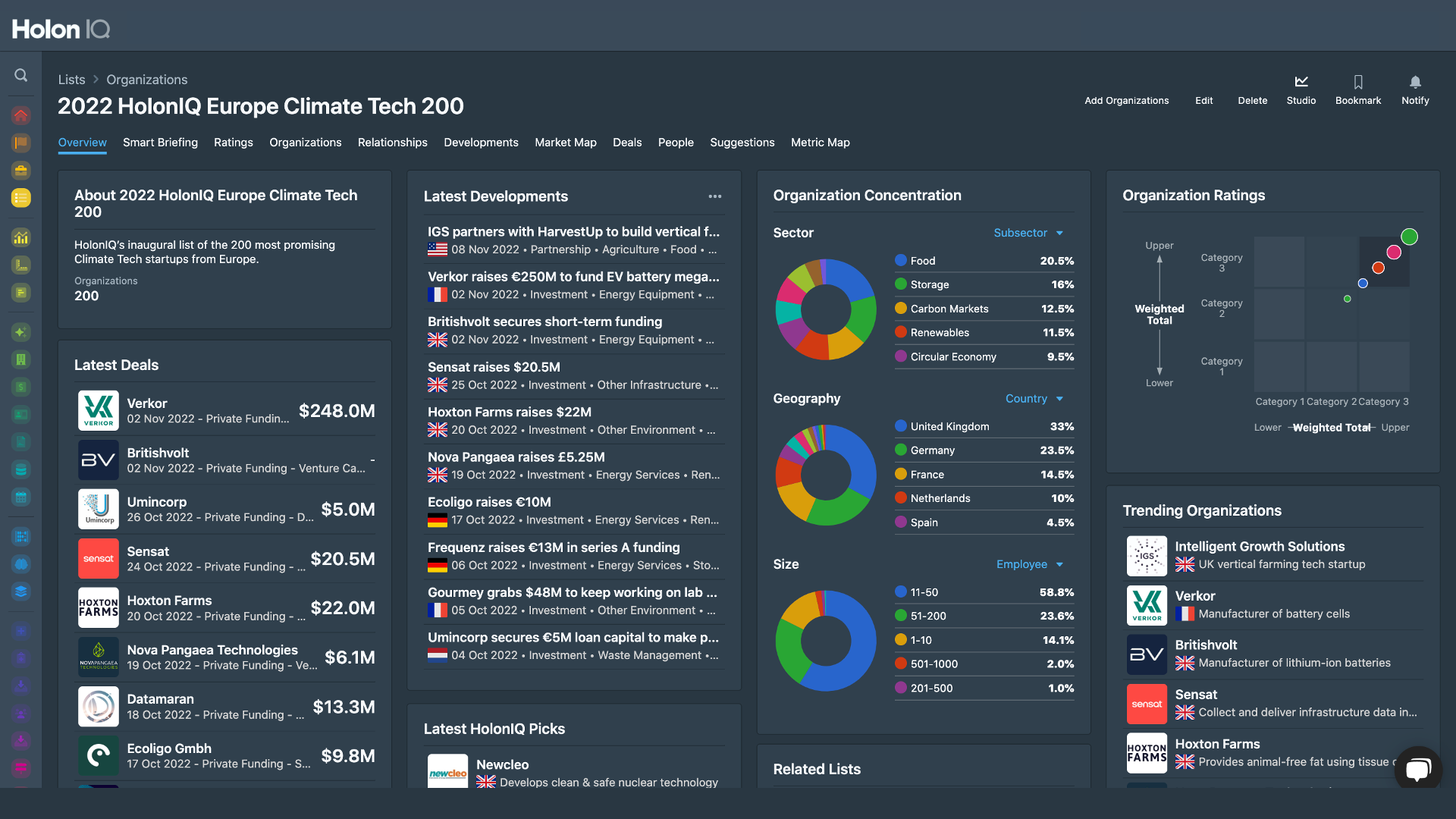The width and height of the screenshot is (1456, 819).
Task: Open the Size Employee dropdown
Action: (1030, 564)
